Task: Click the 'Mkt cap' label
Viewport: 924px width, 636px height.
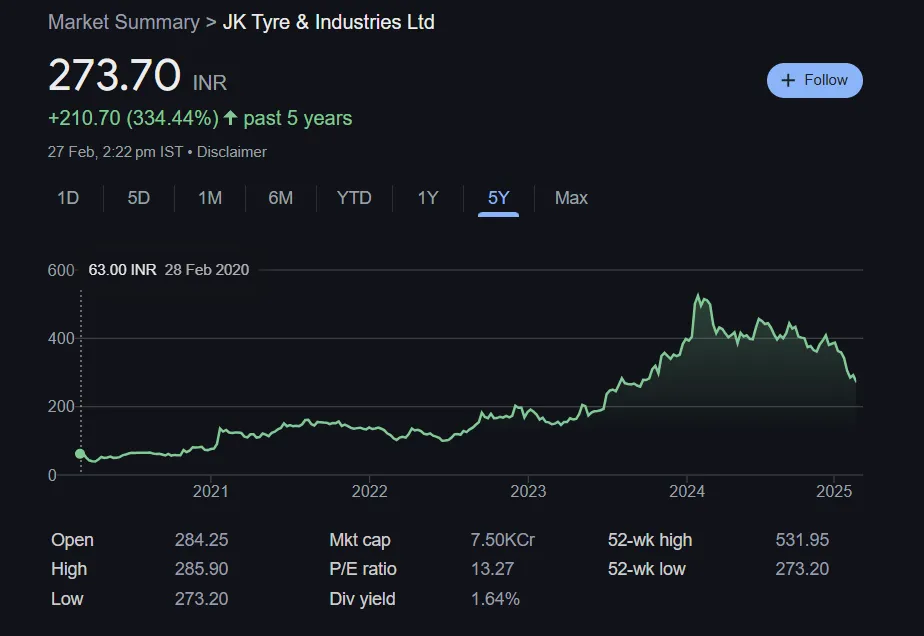Action: (360, 540)
